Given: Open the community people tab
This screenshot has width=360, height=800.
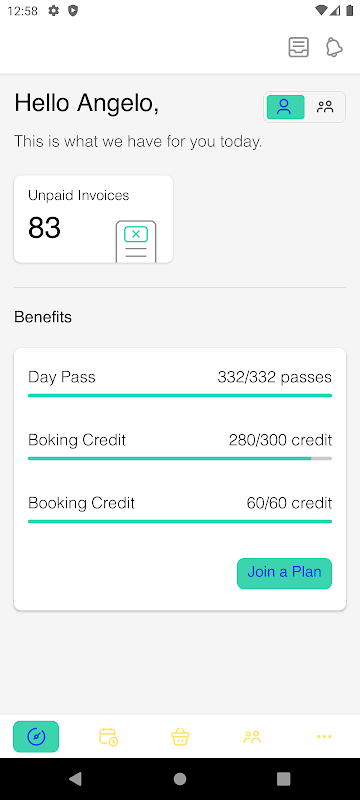Looking at the screenshot, I should 252,737.
